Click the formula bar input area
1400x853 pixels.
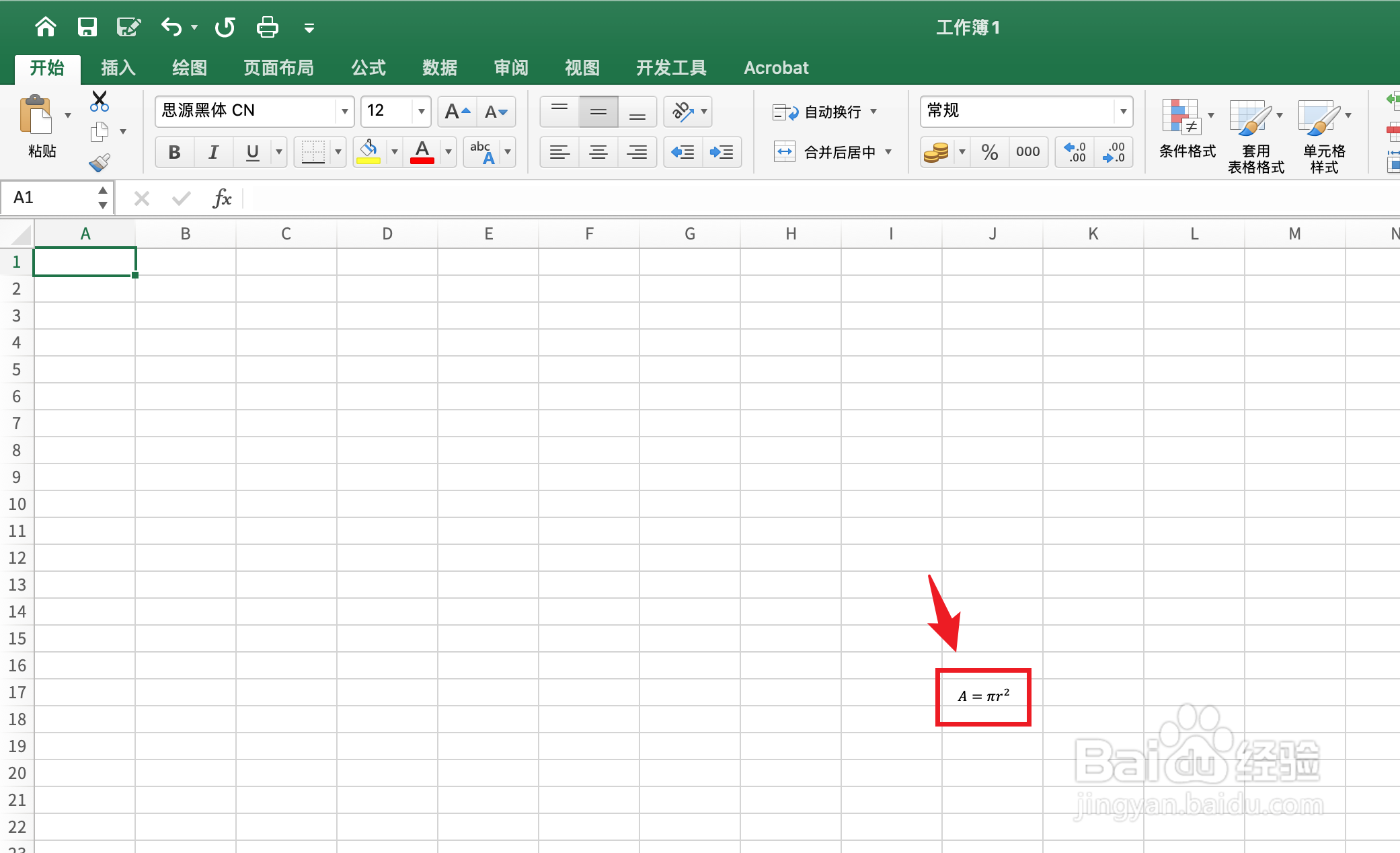[x=820, y=198]
